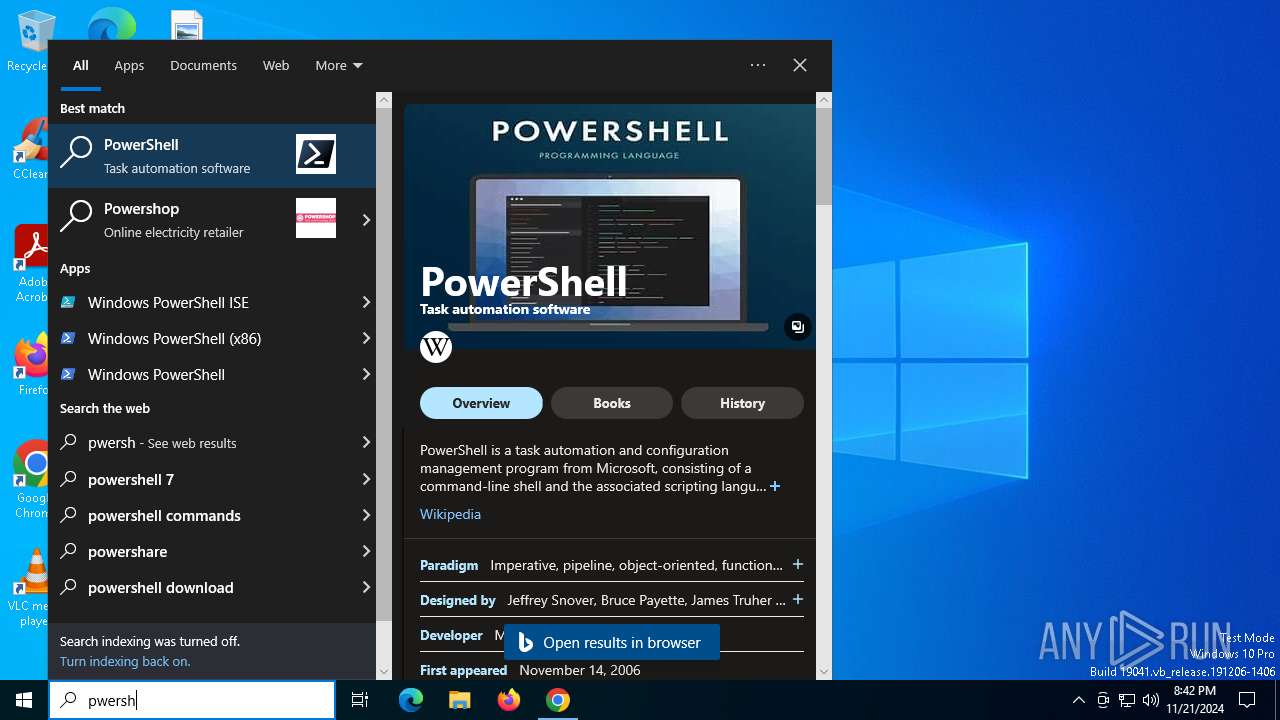Open the notification center icon
This screenshot has width=1280, height=720.
point(1247,700)
